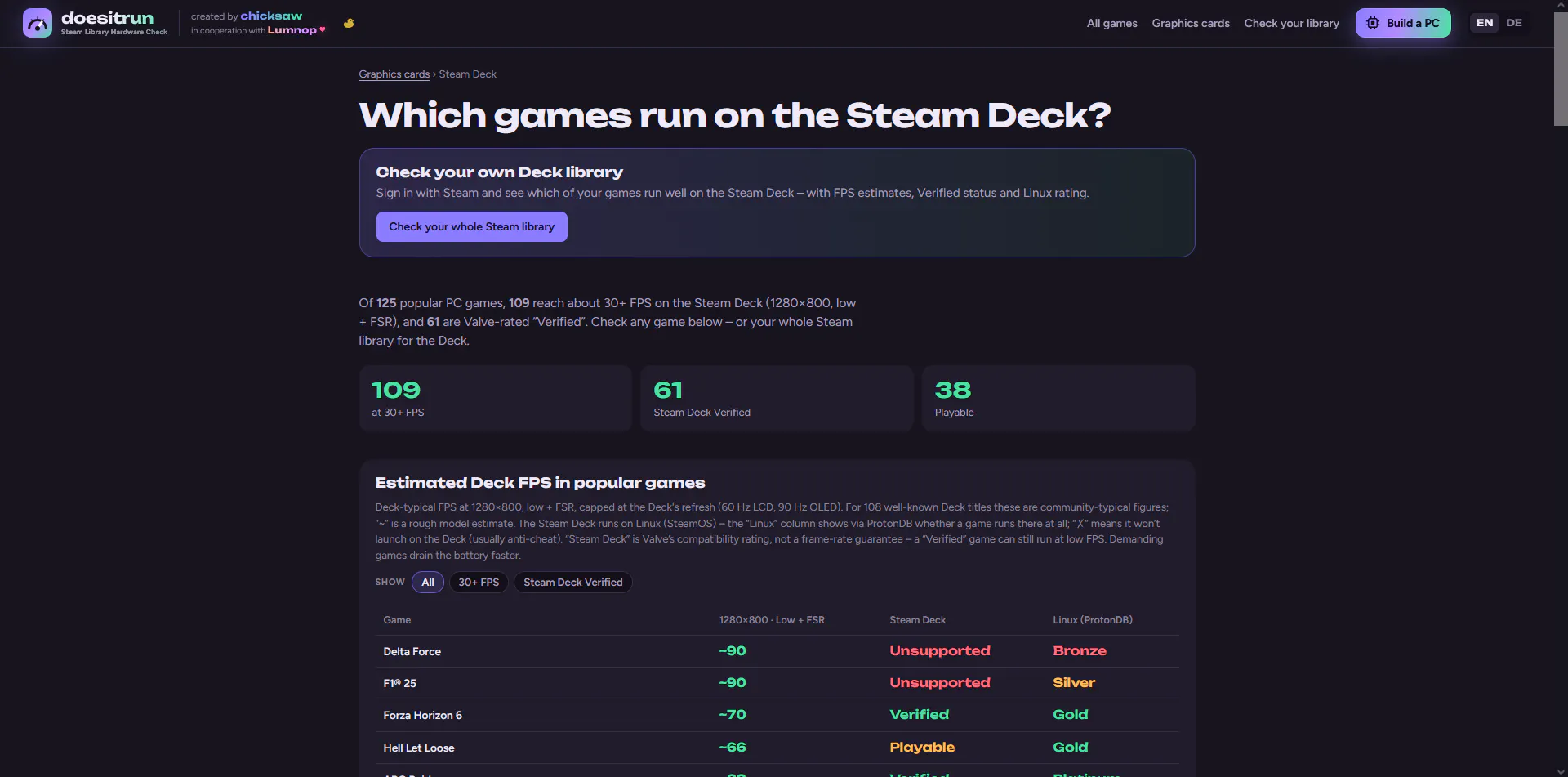Click the 109 at 30+ FPS stat card
Screen dimensions: 1568x777
pos(496,399)
